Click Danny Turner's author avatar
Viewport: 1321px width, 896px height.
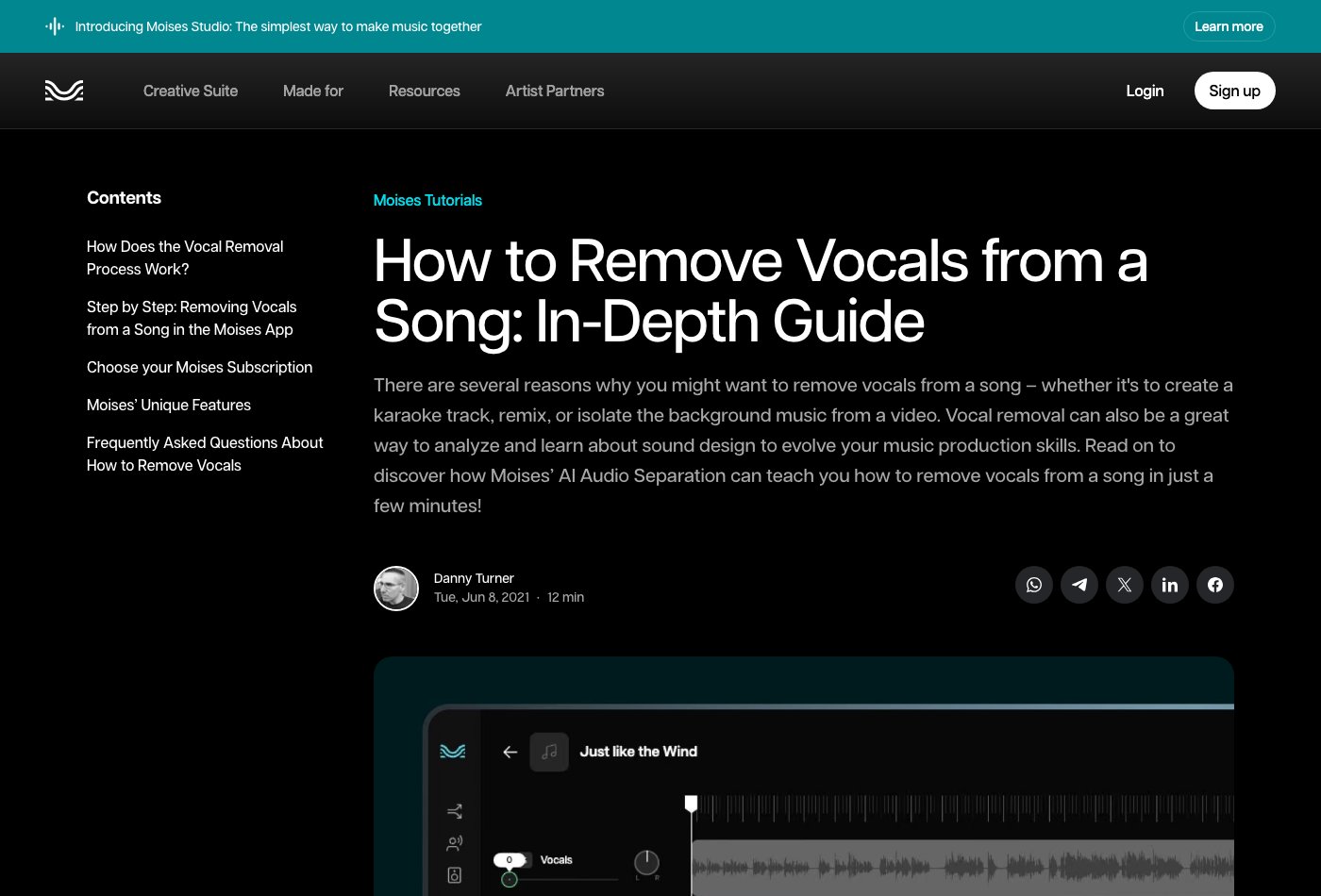tap(396, 589)
